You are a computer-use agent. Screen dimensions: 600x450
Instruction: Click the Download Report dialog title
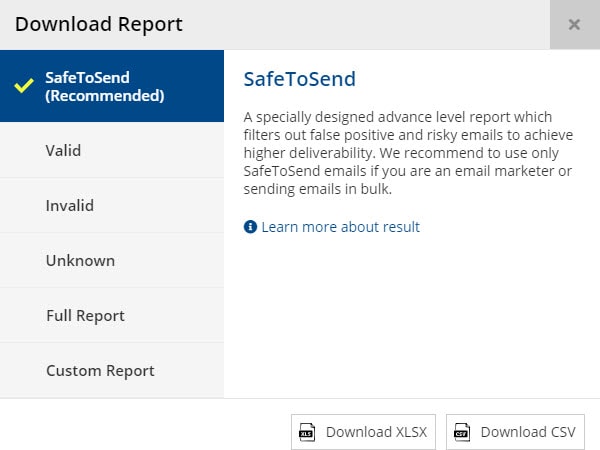(99, 24)
